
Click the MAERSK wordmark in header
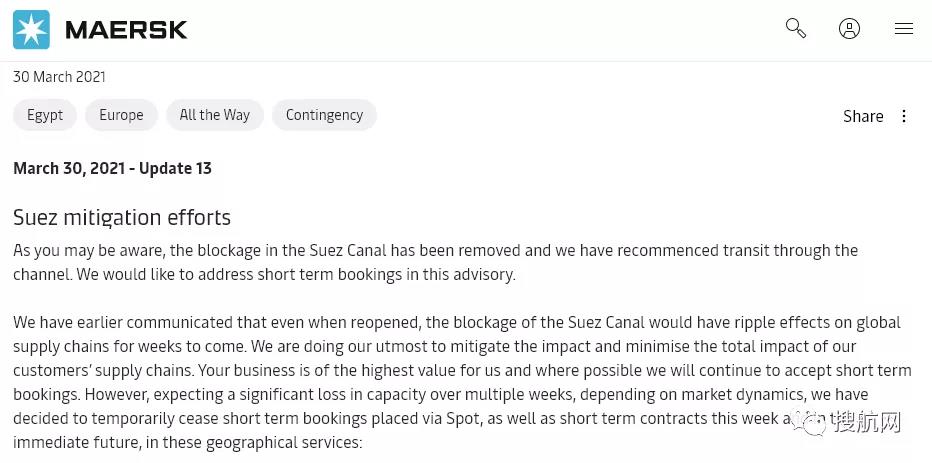pyautogui.click(x=126, y=30)
